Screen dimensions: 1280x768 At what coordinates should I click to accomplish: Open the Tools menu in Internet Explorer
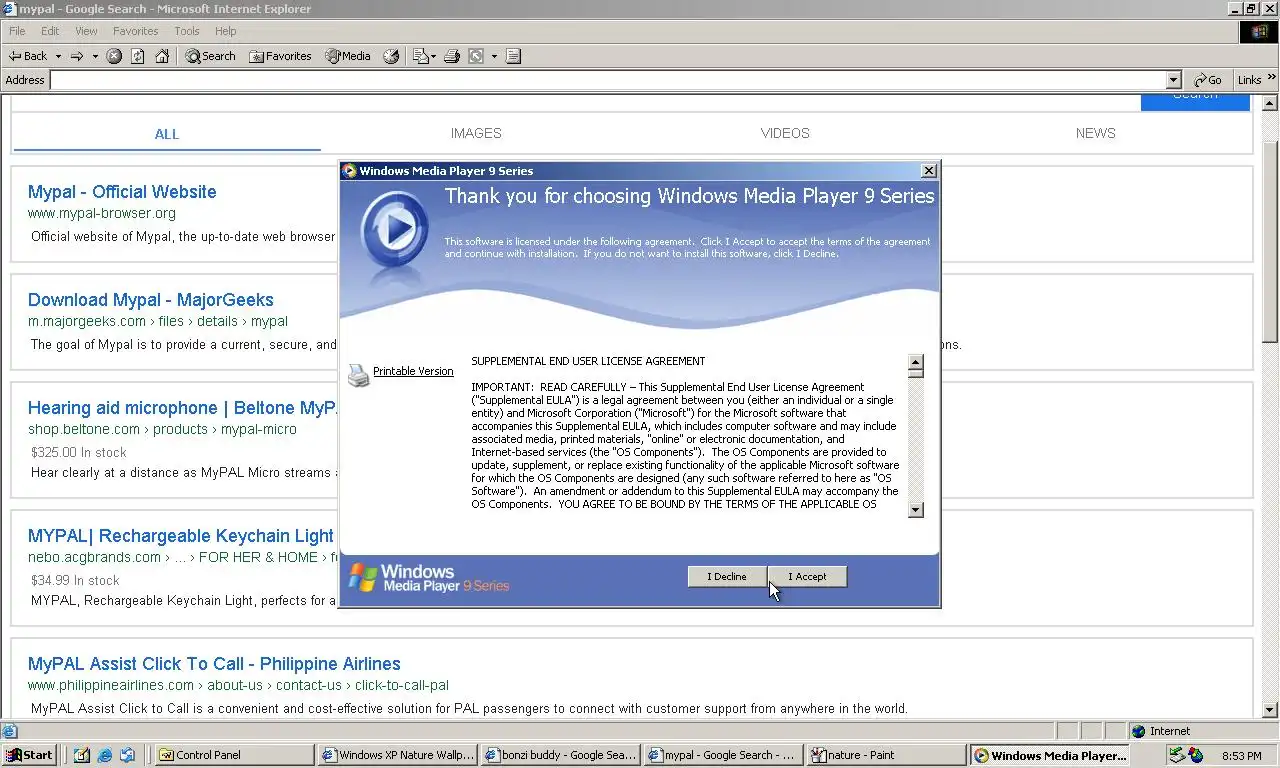(x=187, y=31)
